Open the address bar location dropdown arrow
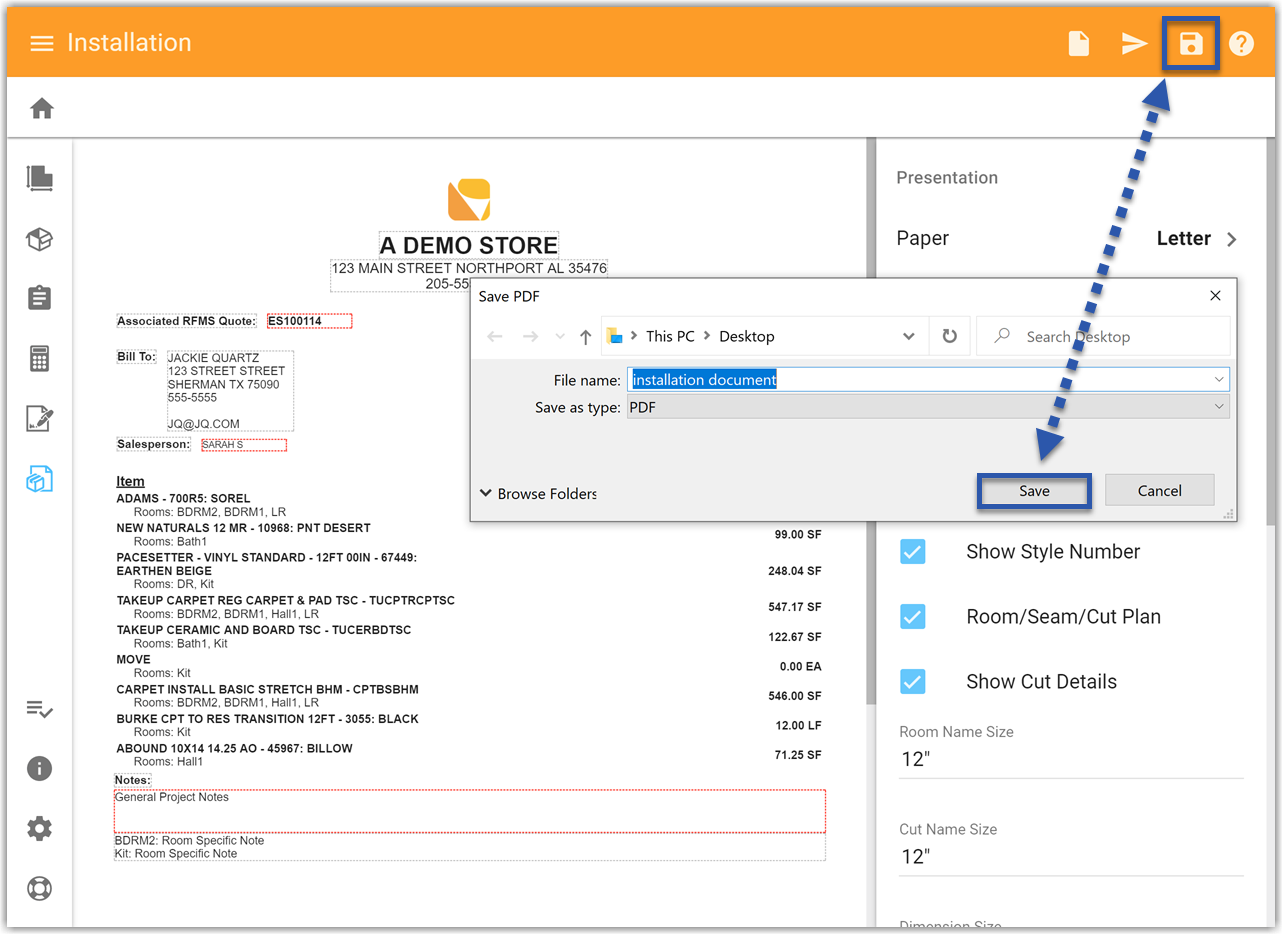The image size is (1283, 935). coord(908,336)
